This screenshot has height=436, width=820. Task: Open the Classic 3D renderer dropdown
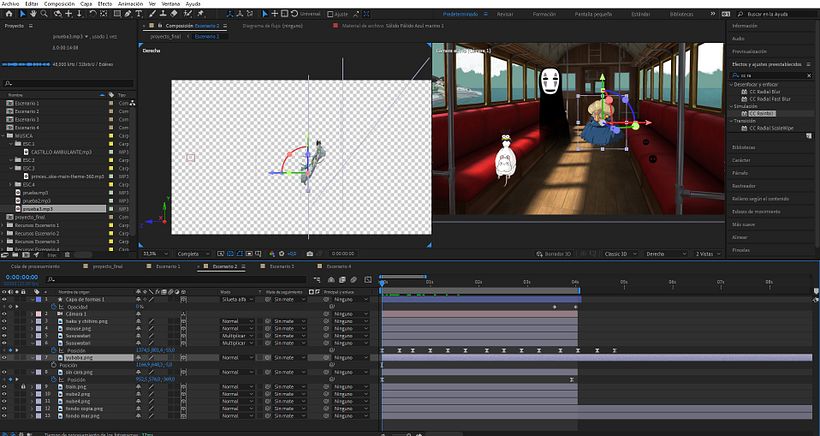tap(620, 254)
